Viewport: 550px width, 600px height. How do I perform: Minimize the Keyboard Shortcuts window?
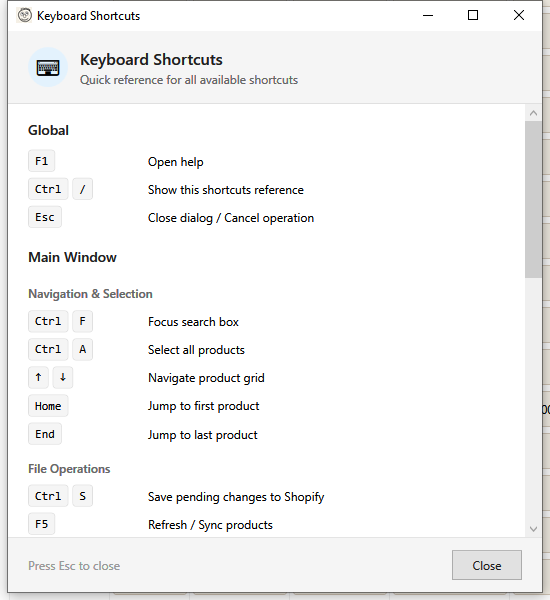pyautogui.click(x=428, y=15)
